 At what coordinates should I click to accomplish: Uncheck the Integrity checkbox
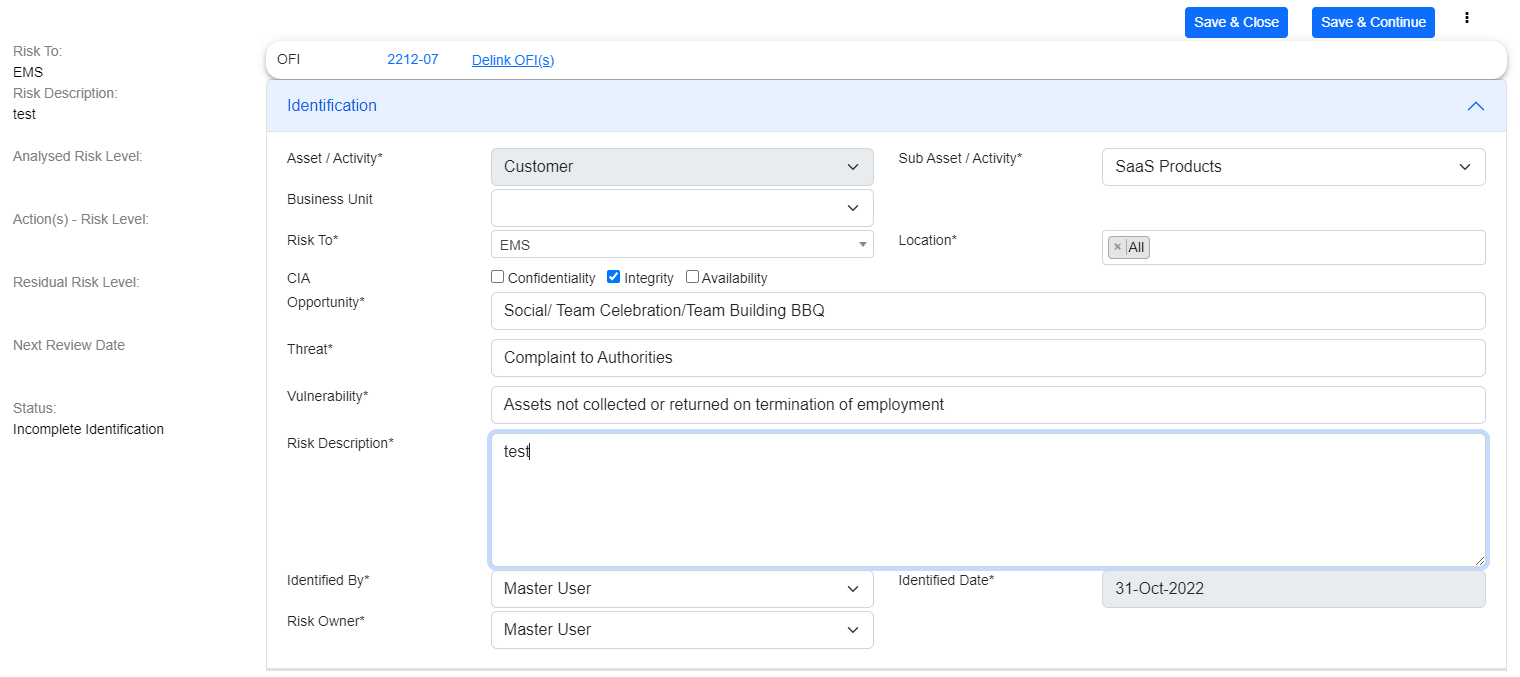pyautogui.click(x=614, y=277)
